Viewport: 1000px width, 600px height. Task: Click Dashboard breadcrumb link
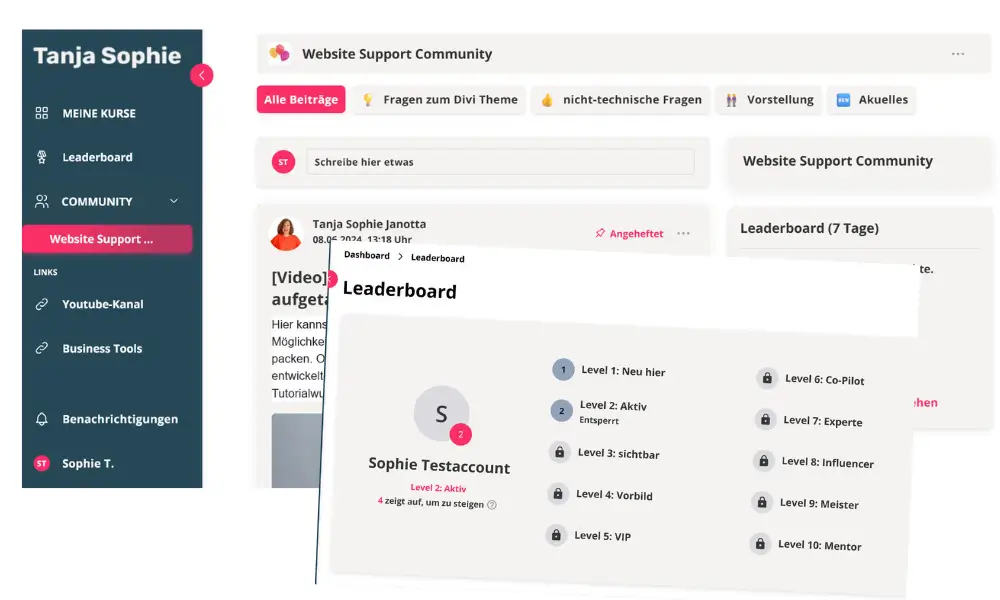tap(367, 255)
